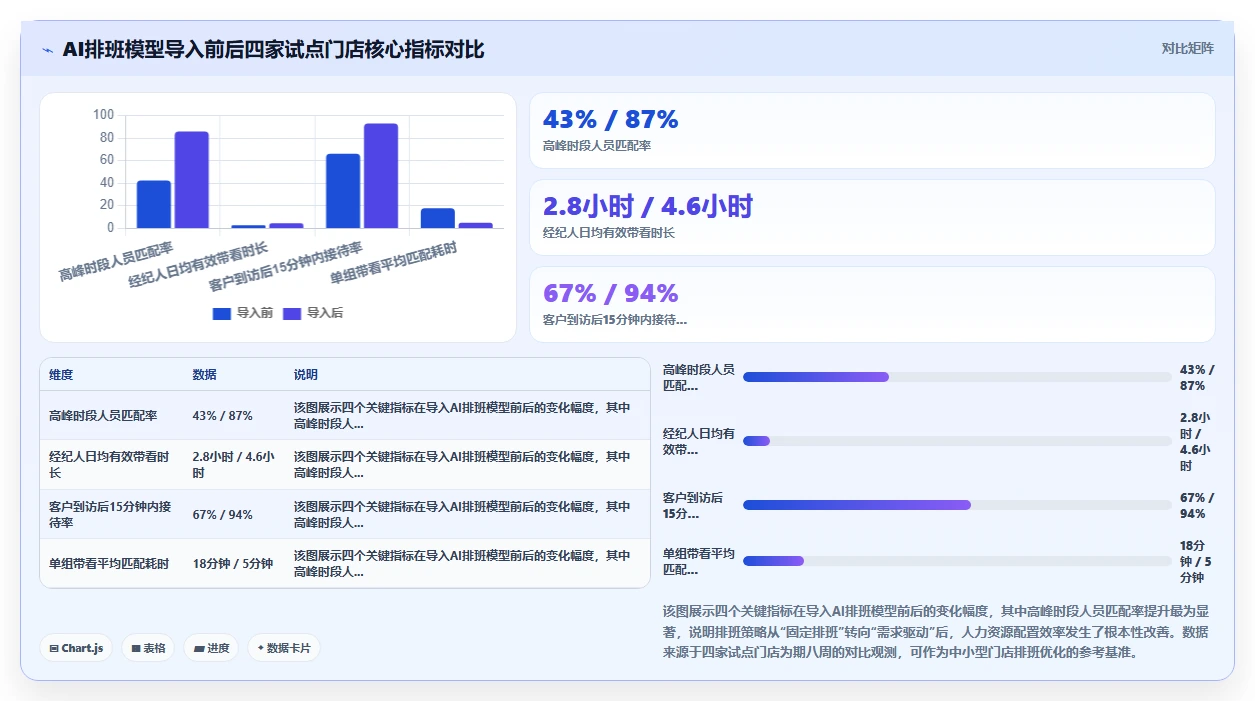The height and width of the screenshot is (701, 1255).
Task: Click the progress bar for 客户到访后15分
Action: tap(957, 505)
